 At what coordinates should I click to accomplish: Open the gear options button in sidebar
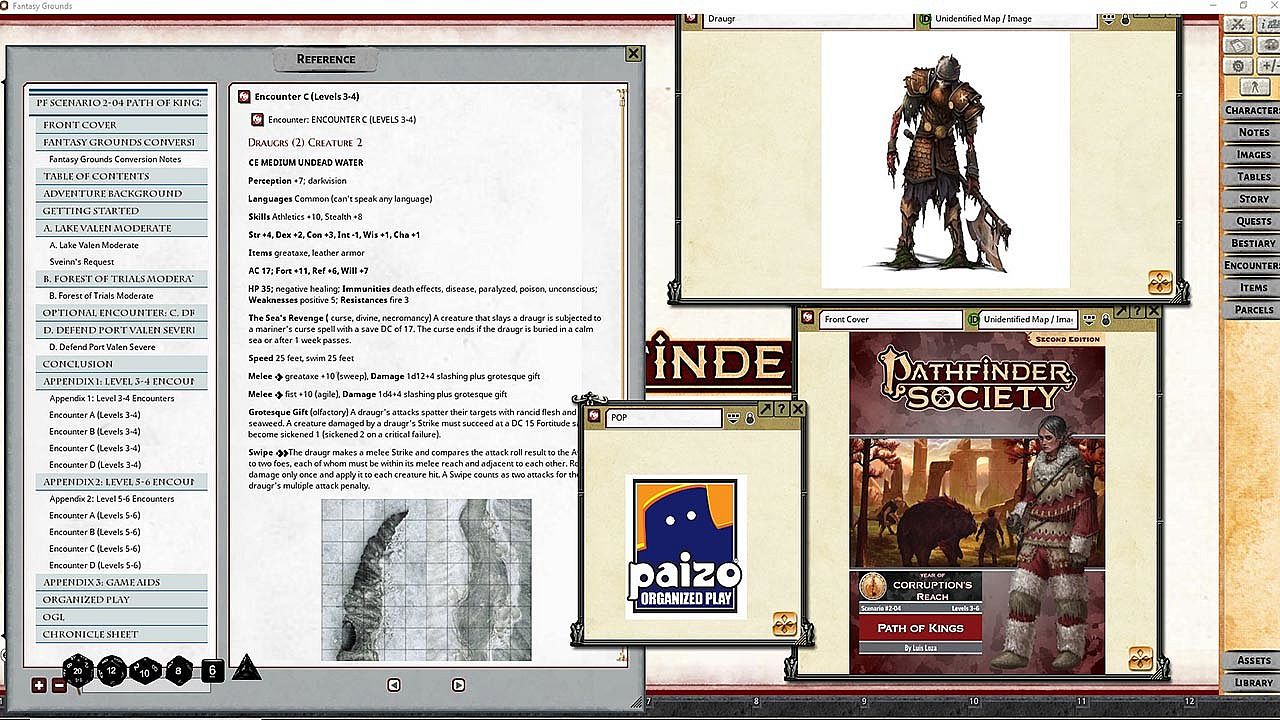tap(1239, 66)
